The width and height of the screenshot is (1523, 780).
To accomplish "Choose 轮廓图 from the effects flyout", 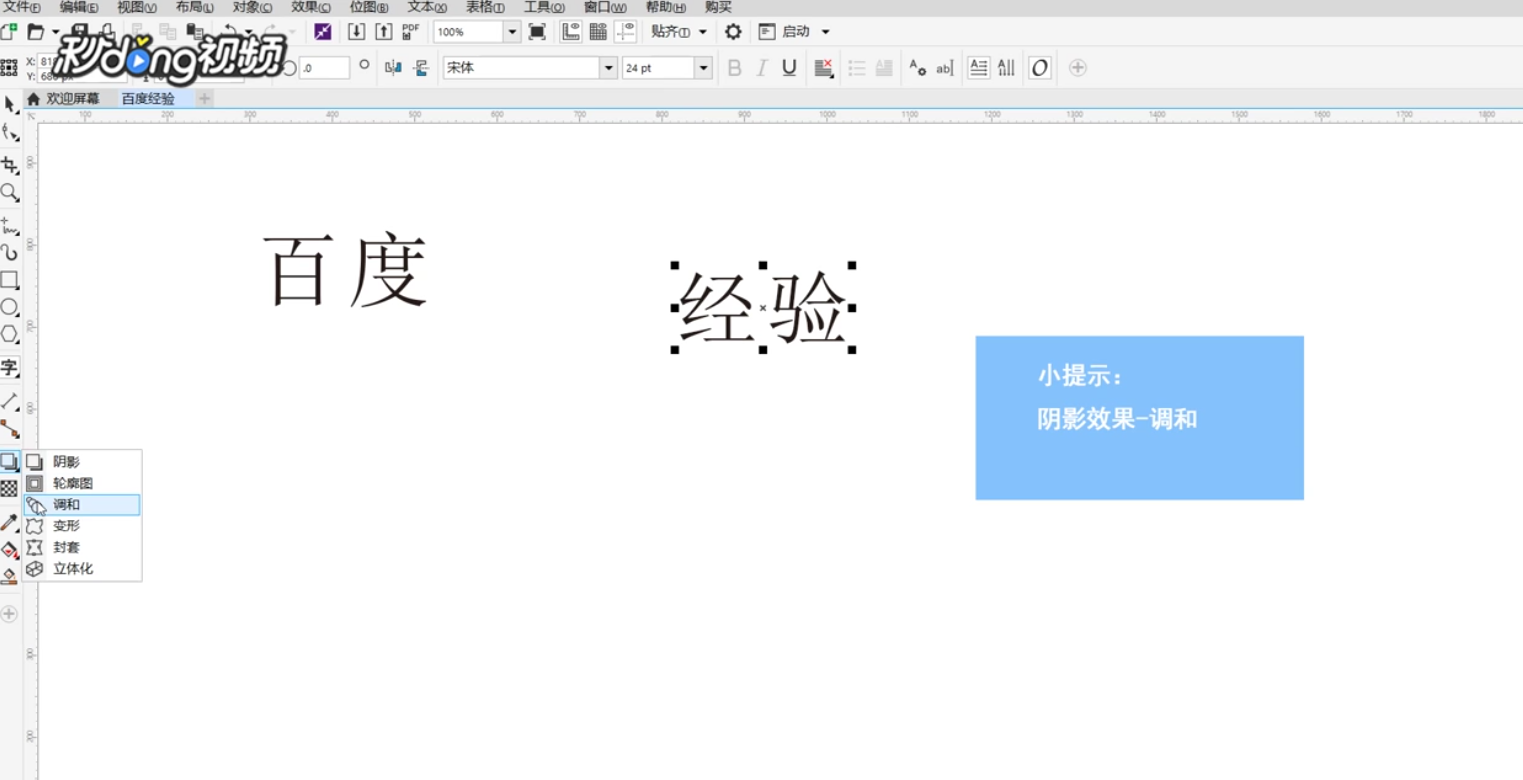I will point(82,483).
